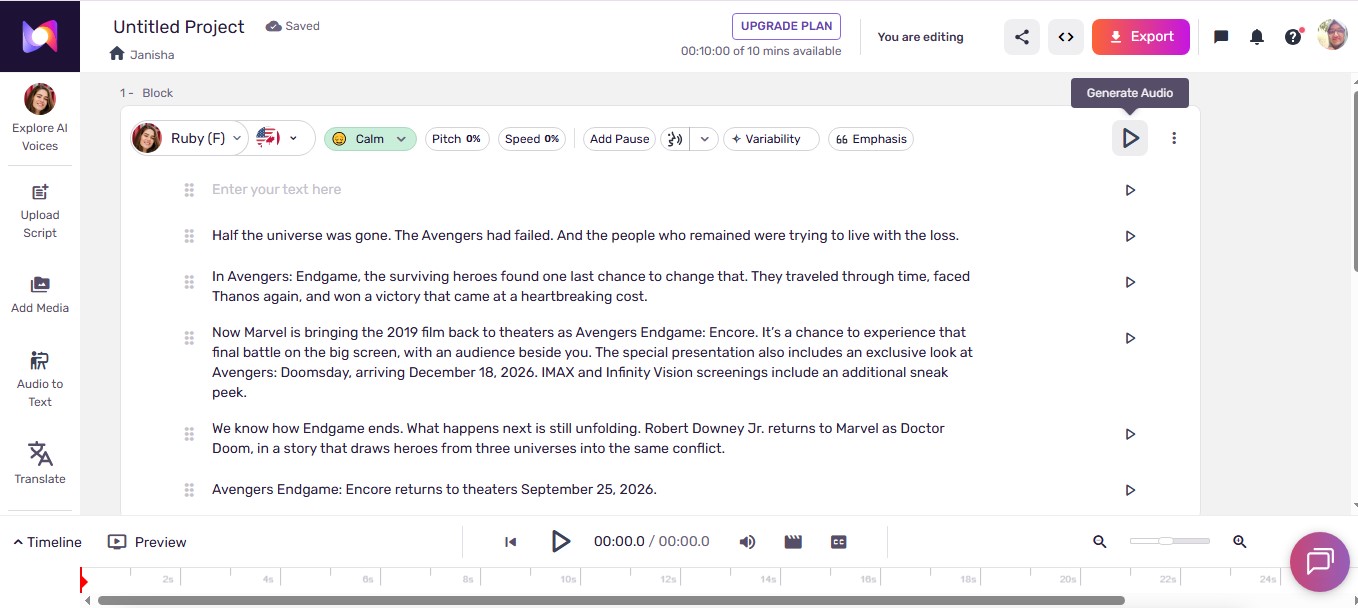Click drag handle beside 'Half the universe' line
1358x608 pixels.
coord(189,236)
